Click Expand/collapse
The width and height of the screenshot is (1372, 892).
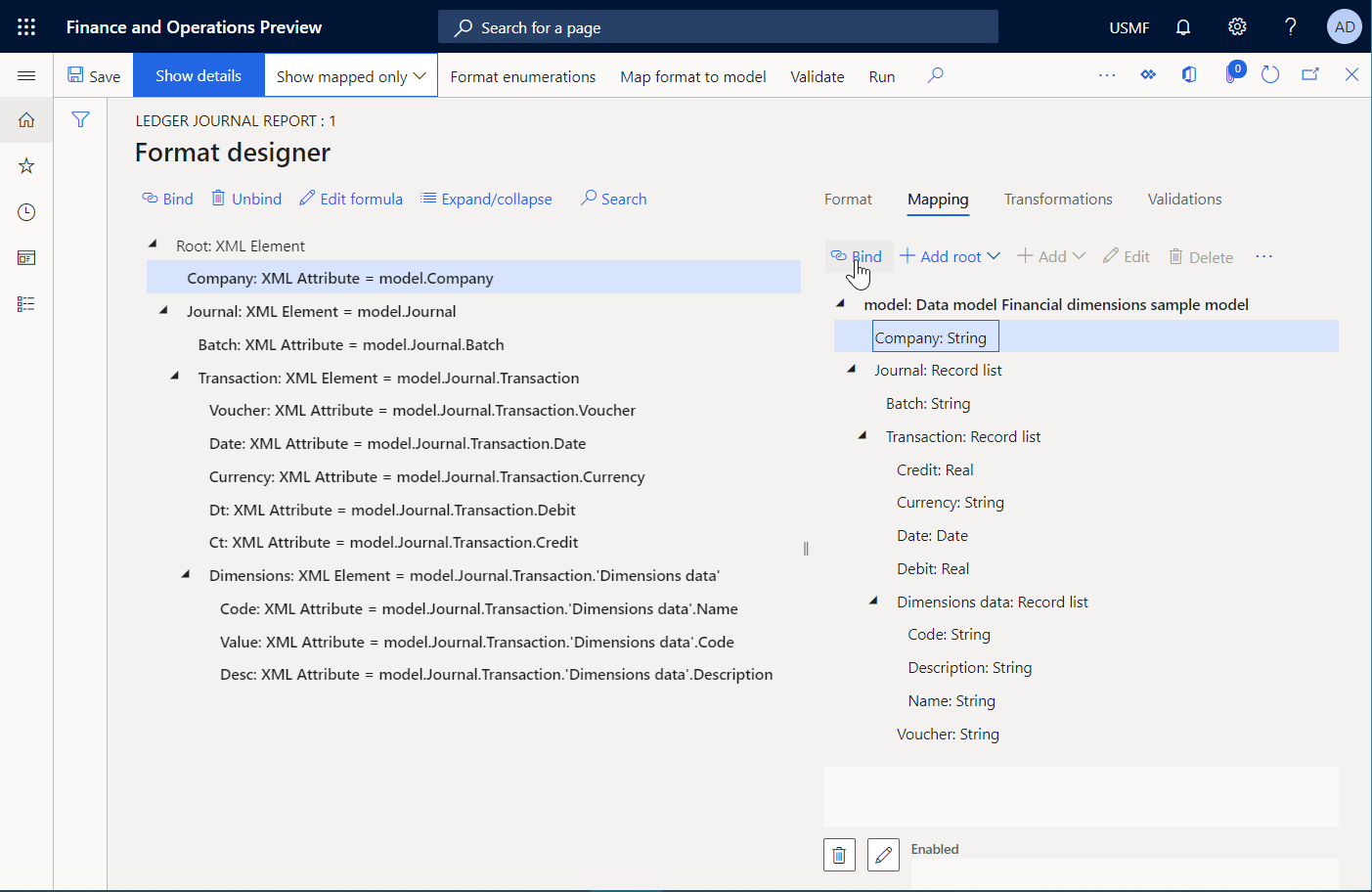486,199
